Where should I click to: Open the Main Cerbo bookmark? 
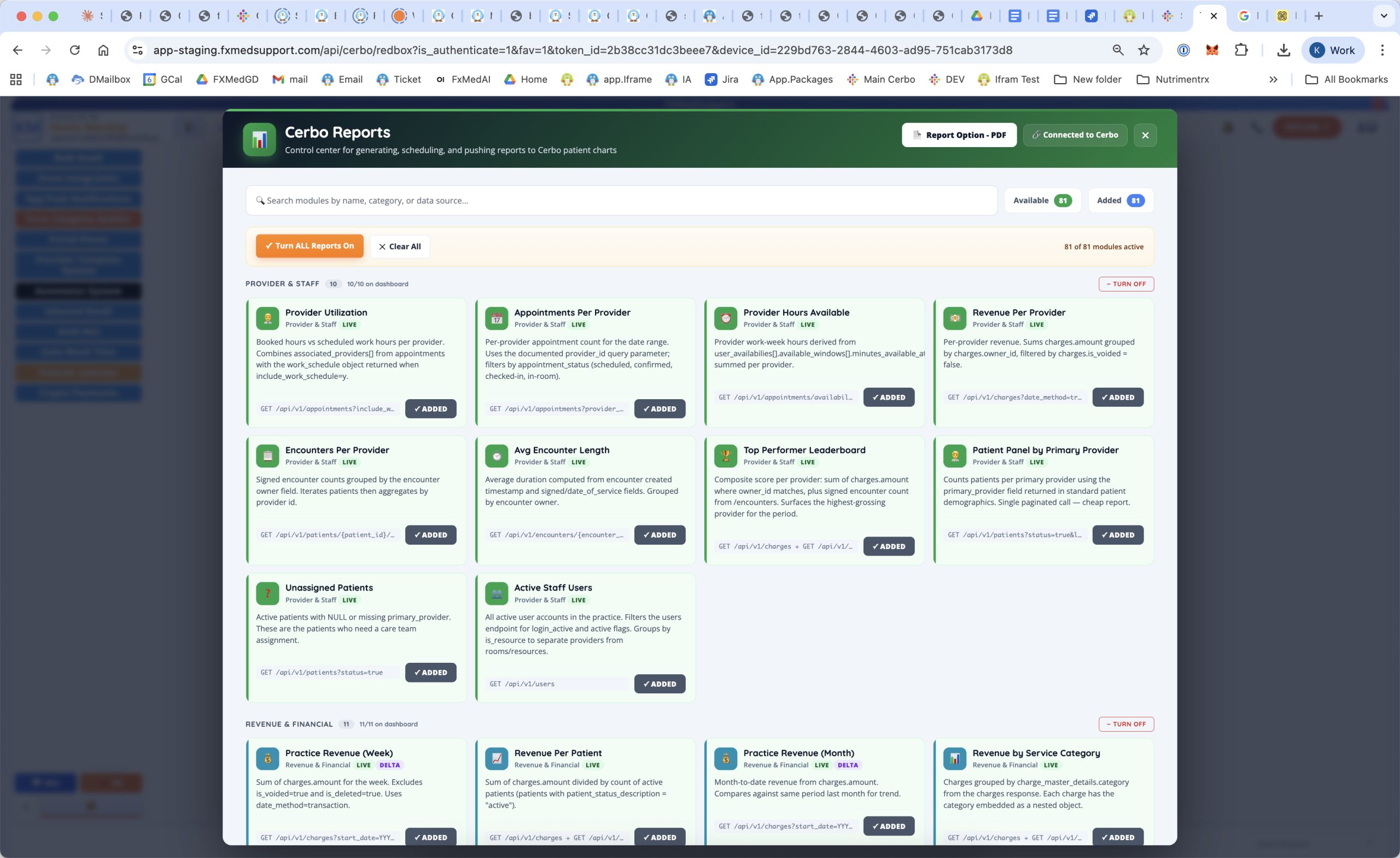coord(880,79)
